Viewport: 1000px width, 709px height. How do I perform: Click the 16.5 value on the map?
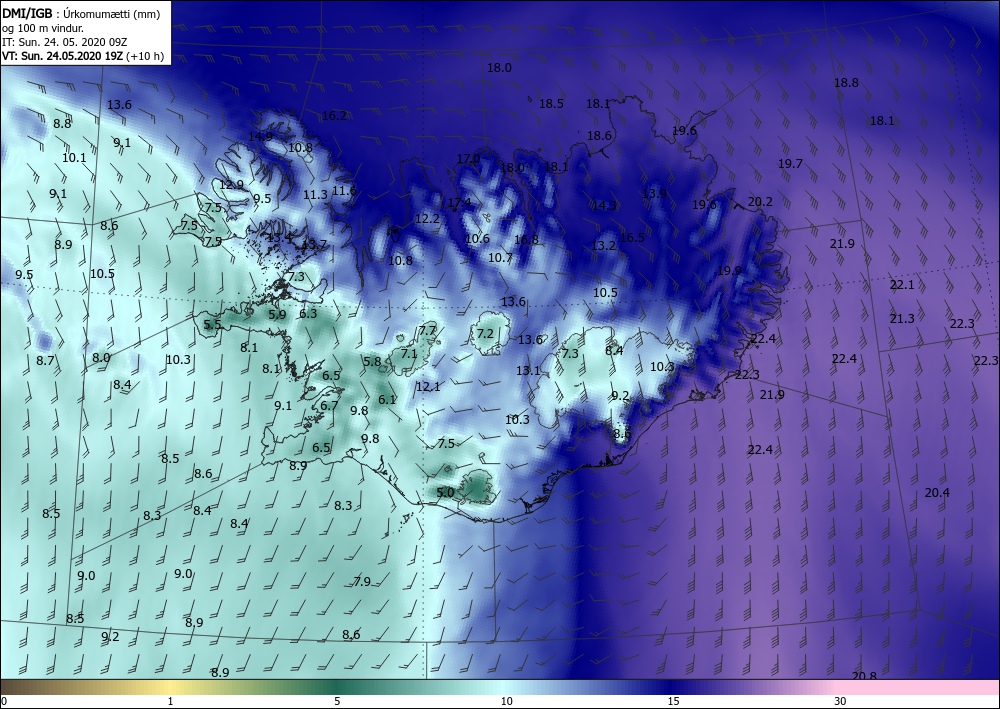632,237
